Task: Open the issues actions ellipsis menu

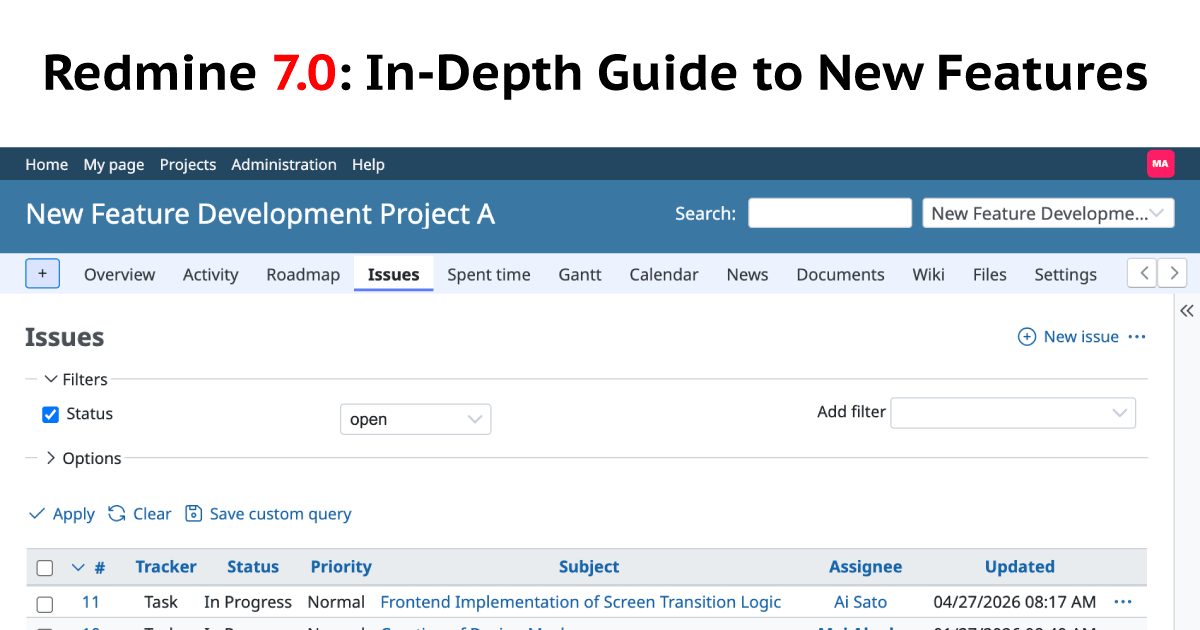Action: (x=1137, y=337)
